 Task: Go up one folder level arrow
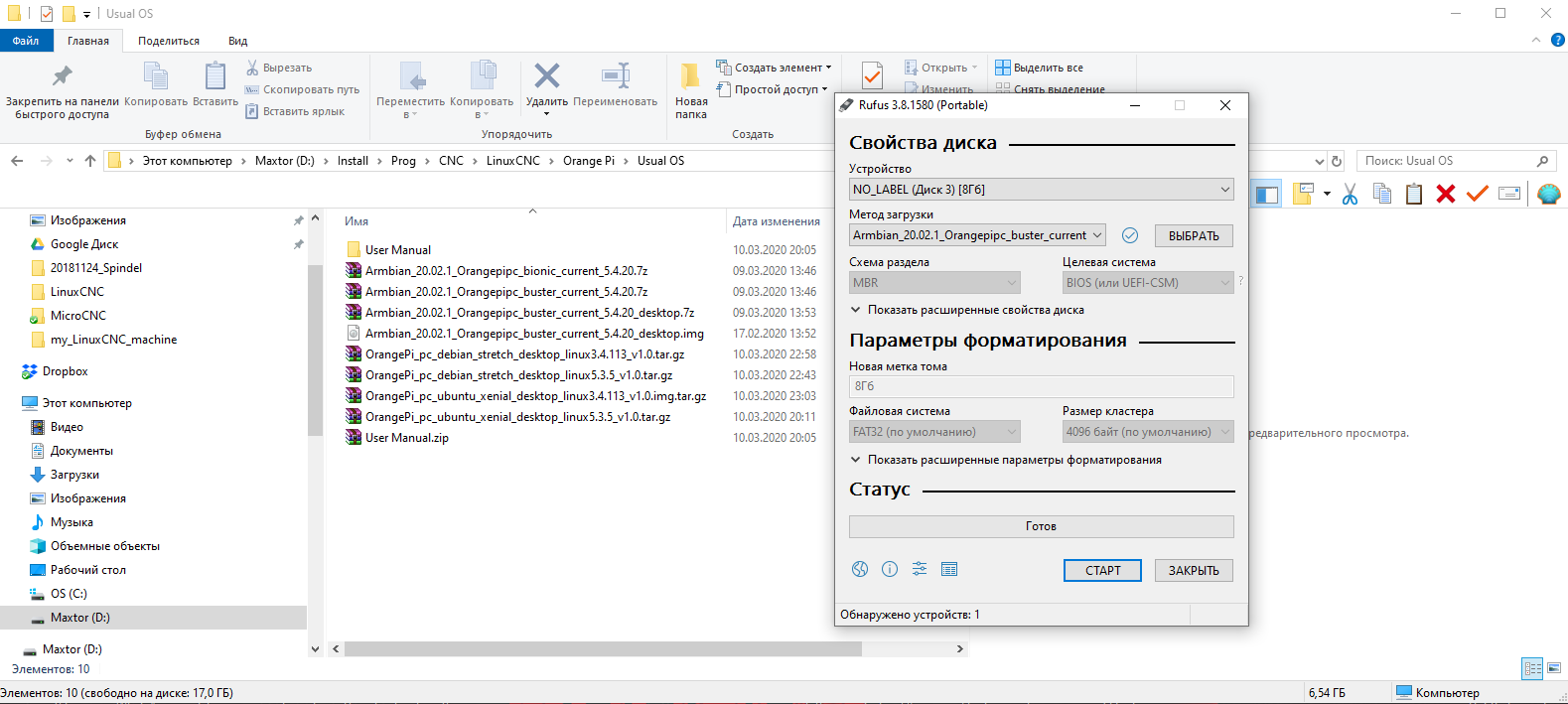coord(90,160)
